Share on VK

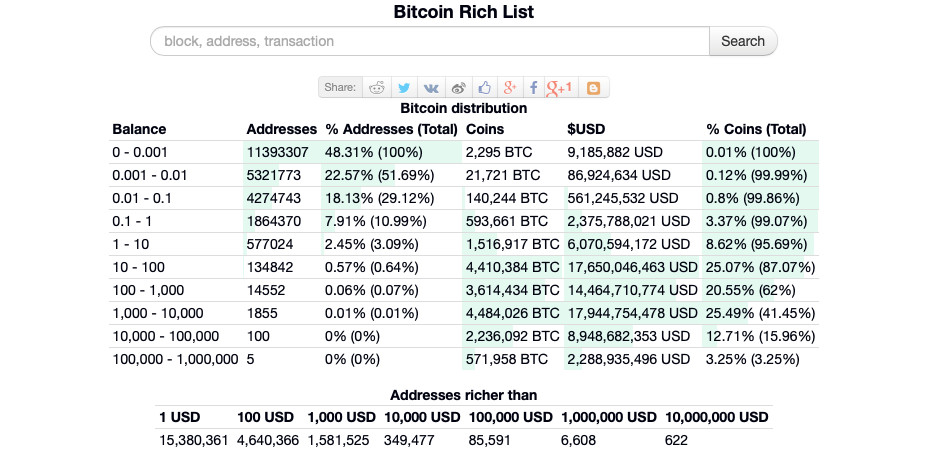[431, 88]
